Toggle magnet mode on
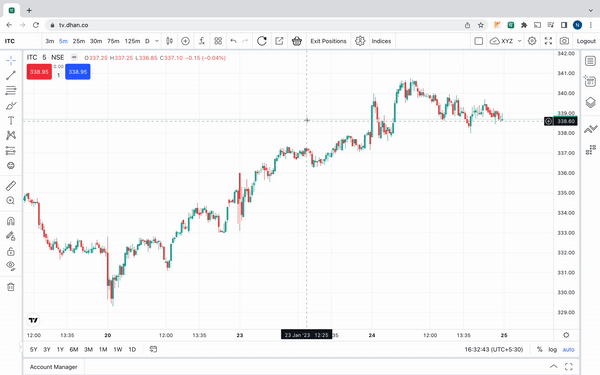This screenshot has height=375, width=600. [x=11, y=221]
